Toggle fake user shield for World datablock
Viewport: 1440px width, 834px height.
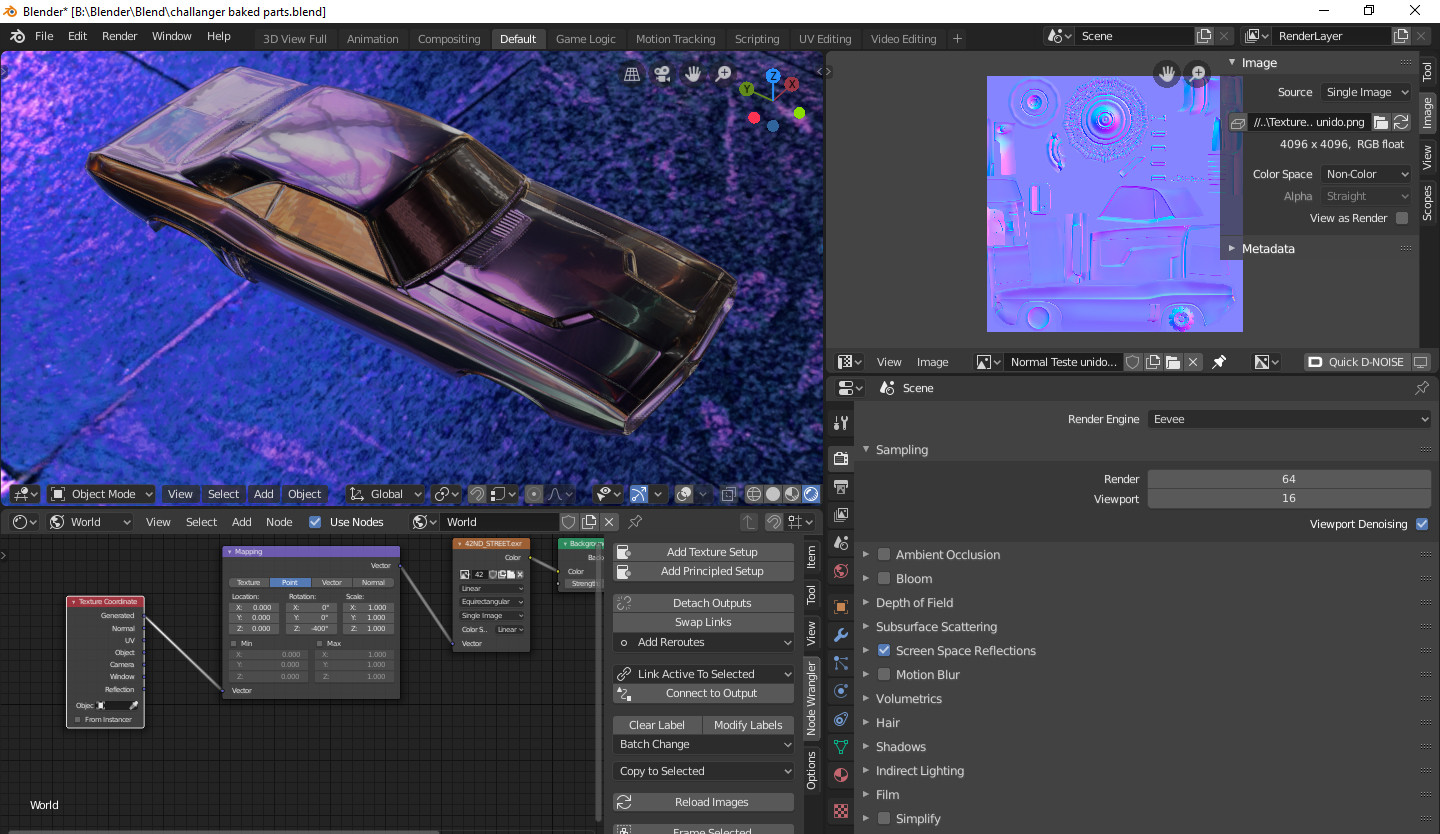pos(569,522)
